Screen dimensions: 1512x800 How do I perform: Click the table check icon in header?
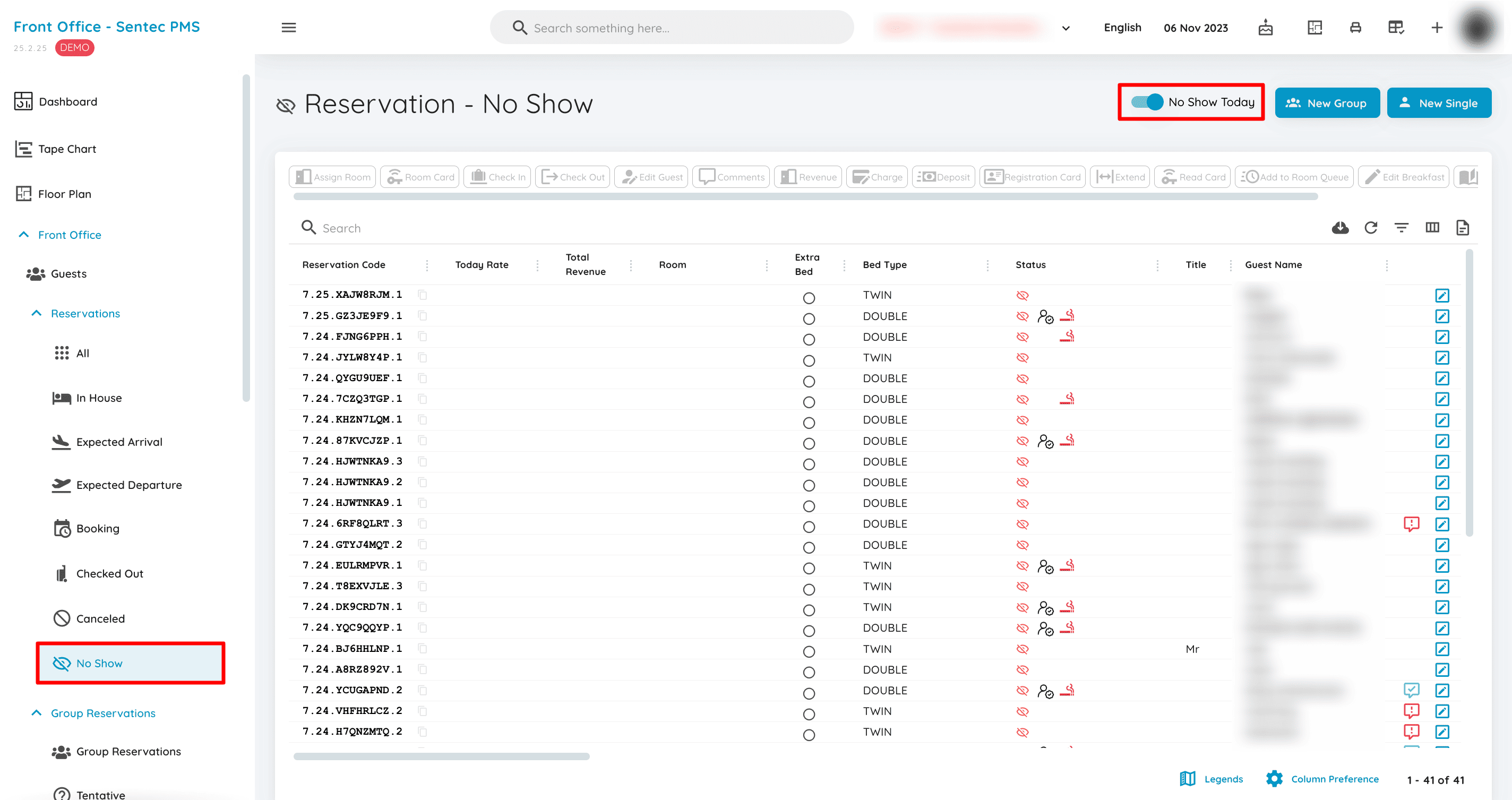tap(1396, 28)
